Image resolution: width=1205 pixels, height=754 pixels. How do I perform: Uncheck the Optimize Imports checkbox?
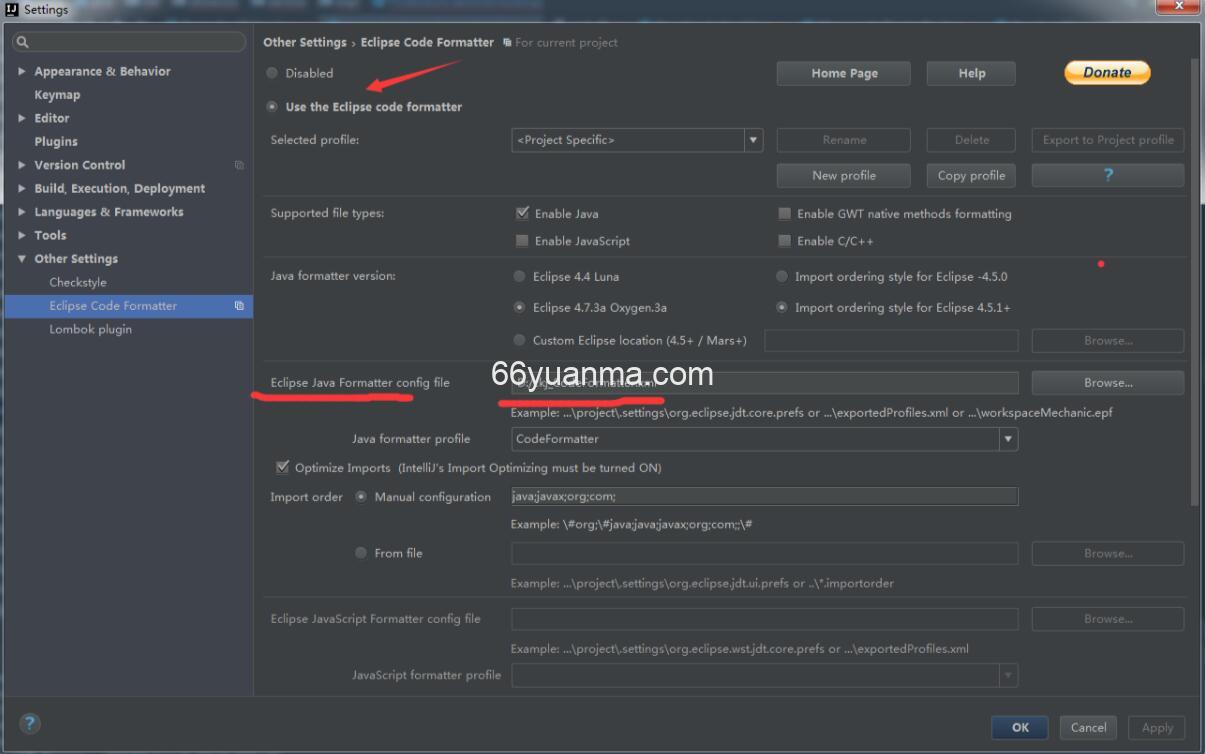[x=282, y=467]
